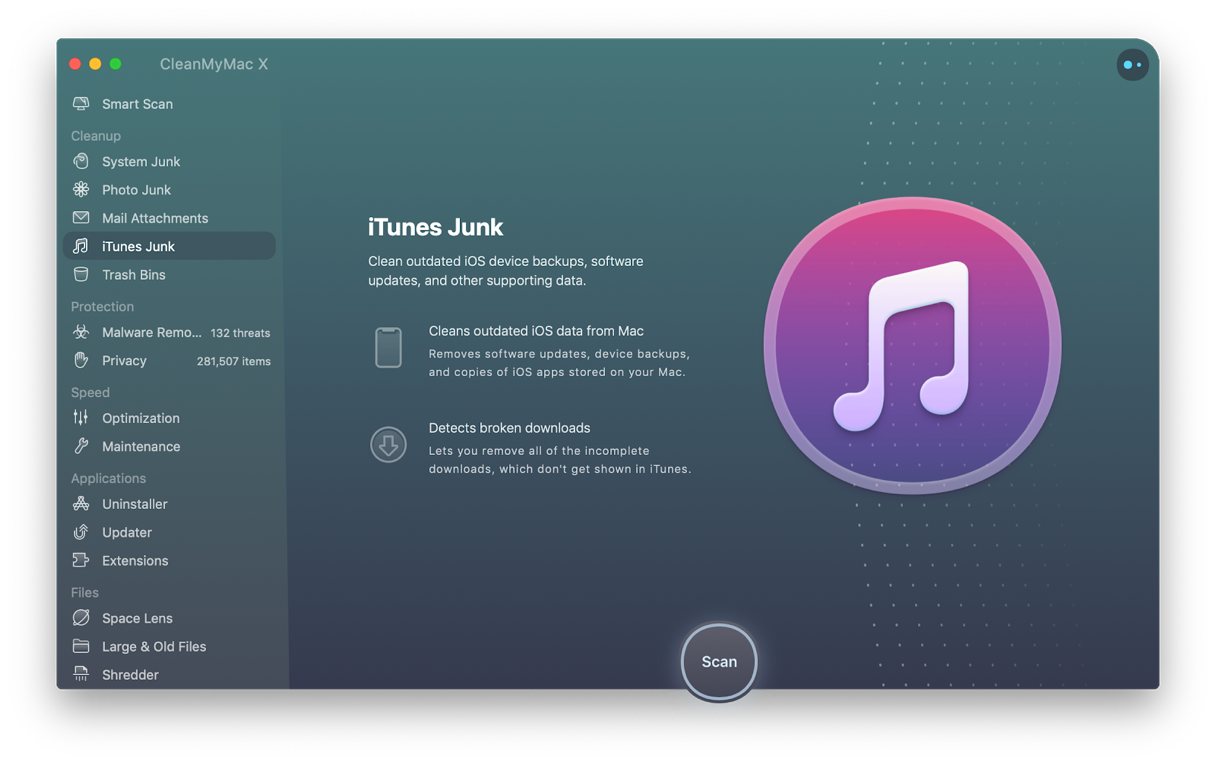The width and height of the screenshot is (1216, 760).
Task: Click the 281,507 items count
Action: [234, 361]
